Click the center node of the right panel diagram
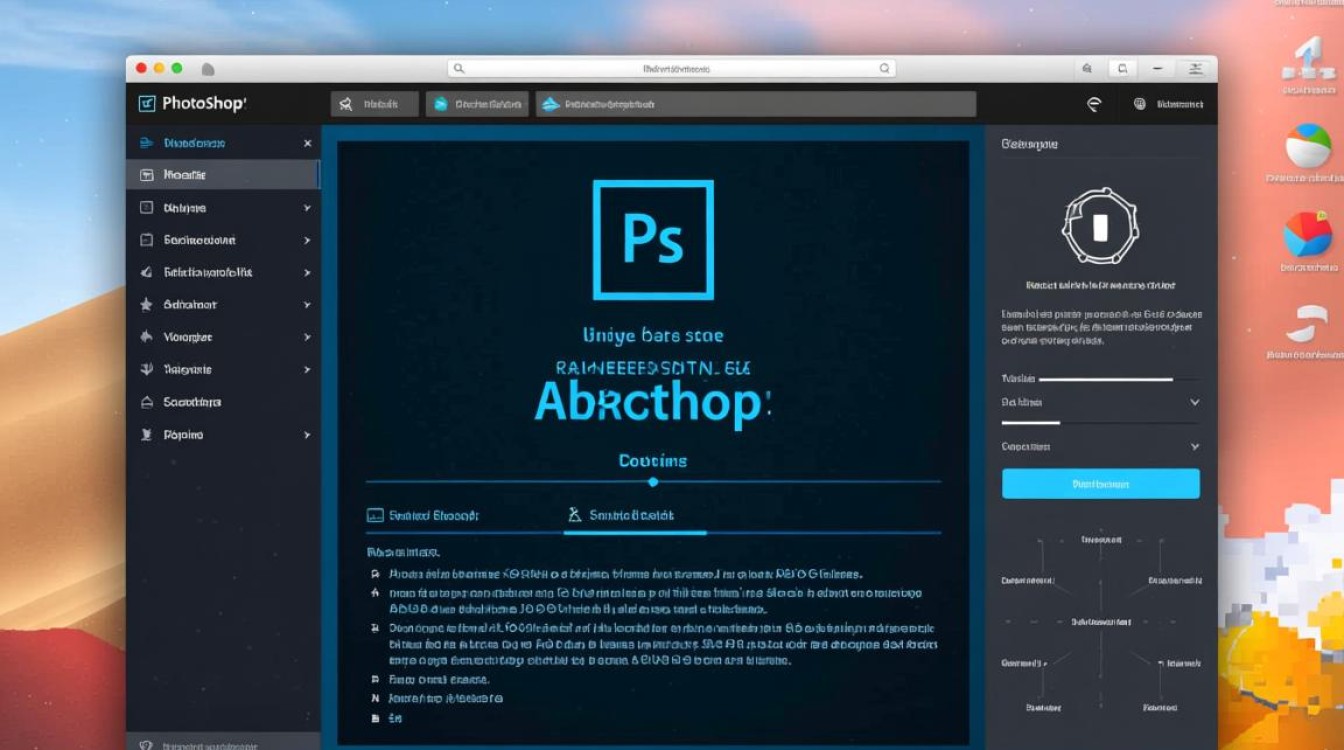1344x750 pixels. (x=1101, y=622)
